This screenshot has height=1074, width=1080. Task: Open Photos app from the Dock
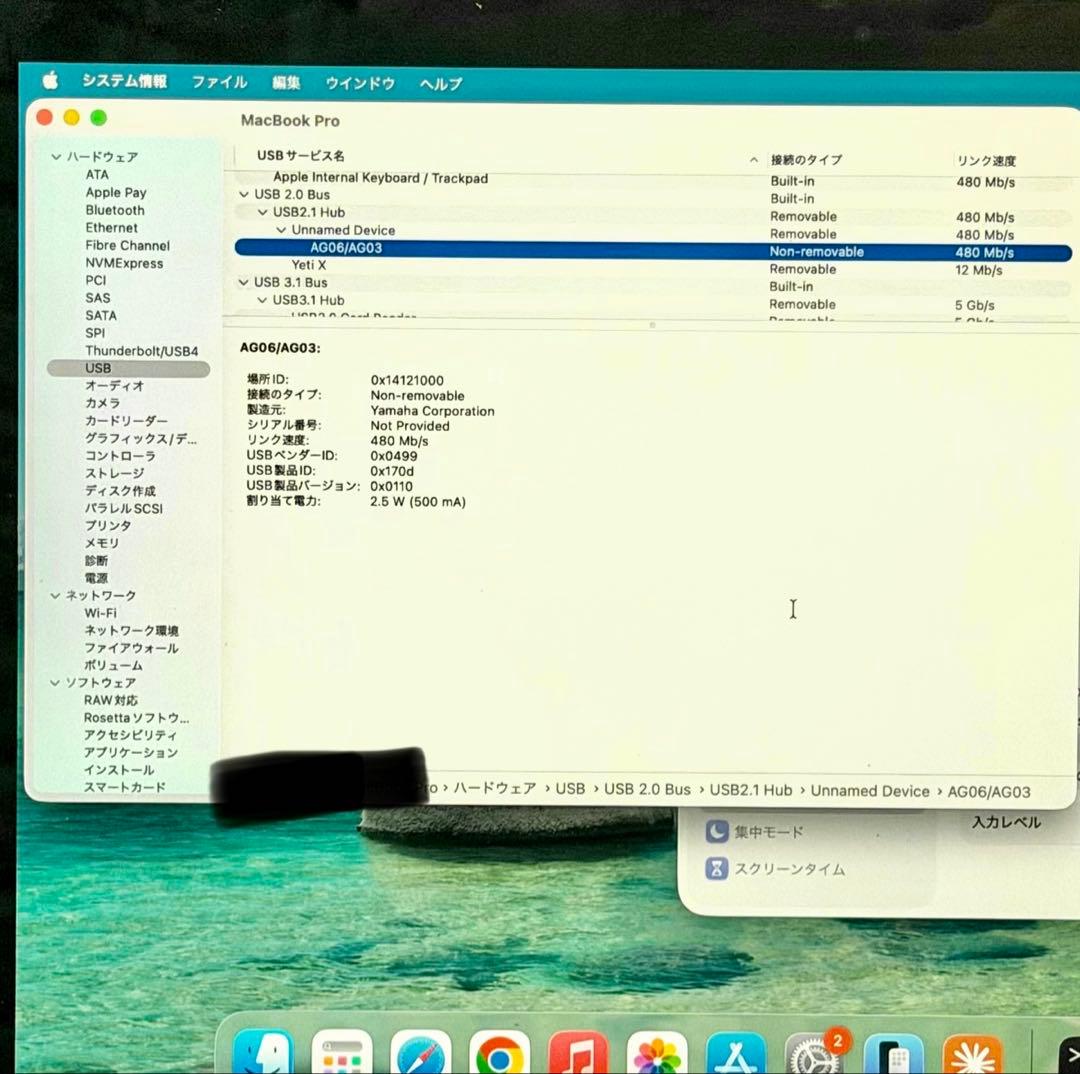coord(656,1053)
